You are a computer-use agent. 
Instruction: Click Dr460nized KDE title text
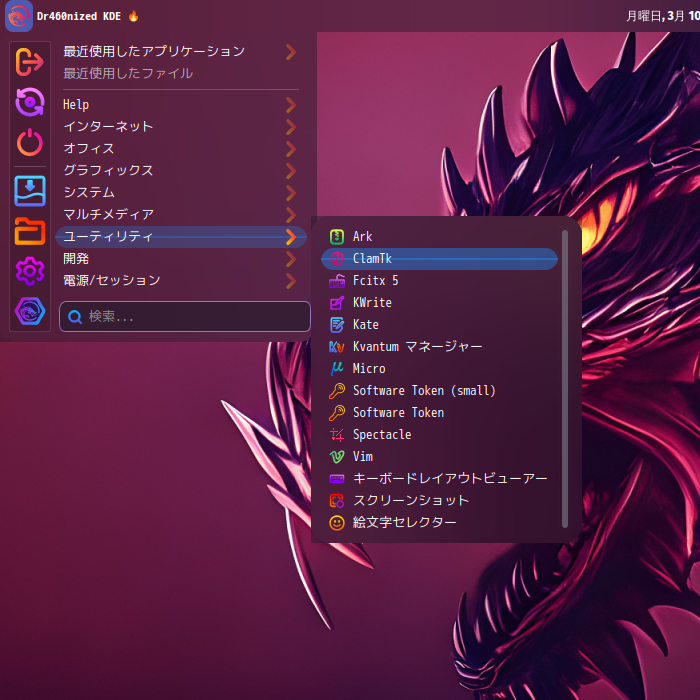[79, 17]
